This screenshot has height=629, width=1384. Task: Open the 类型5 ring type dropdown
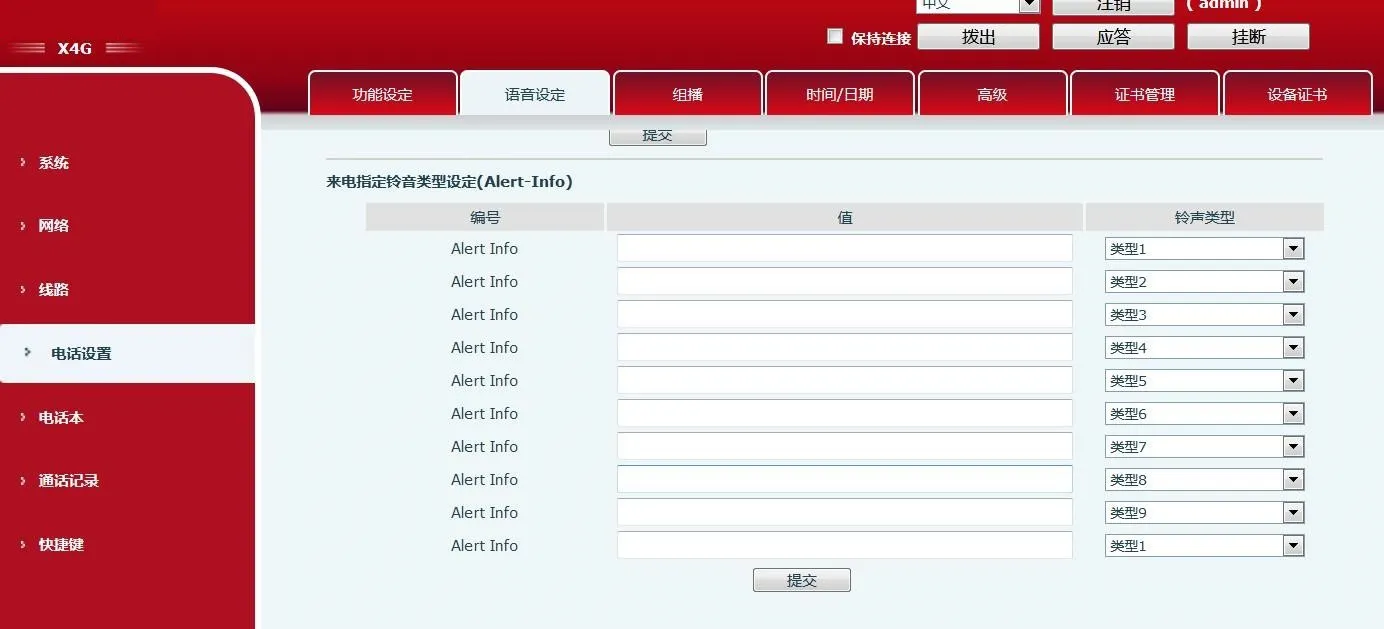1294,380
